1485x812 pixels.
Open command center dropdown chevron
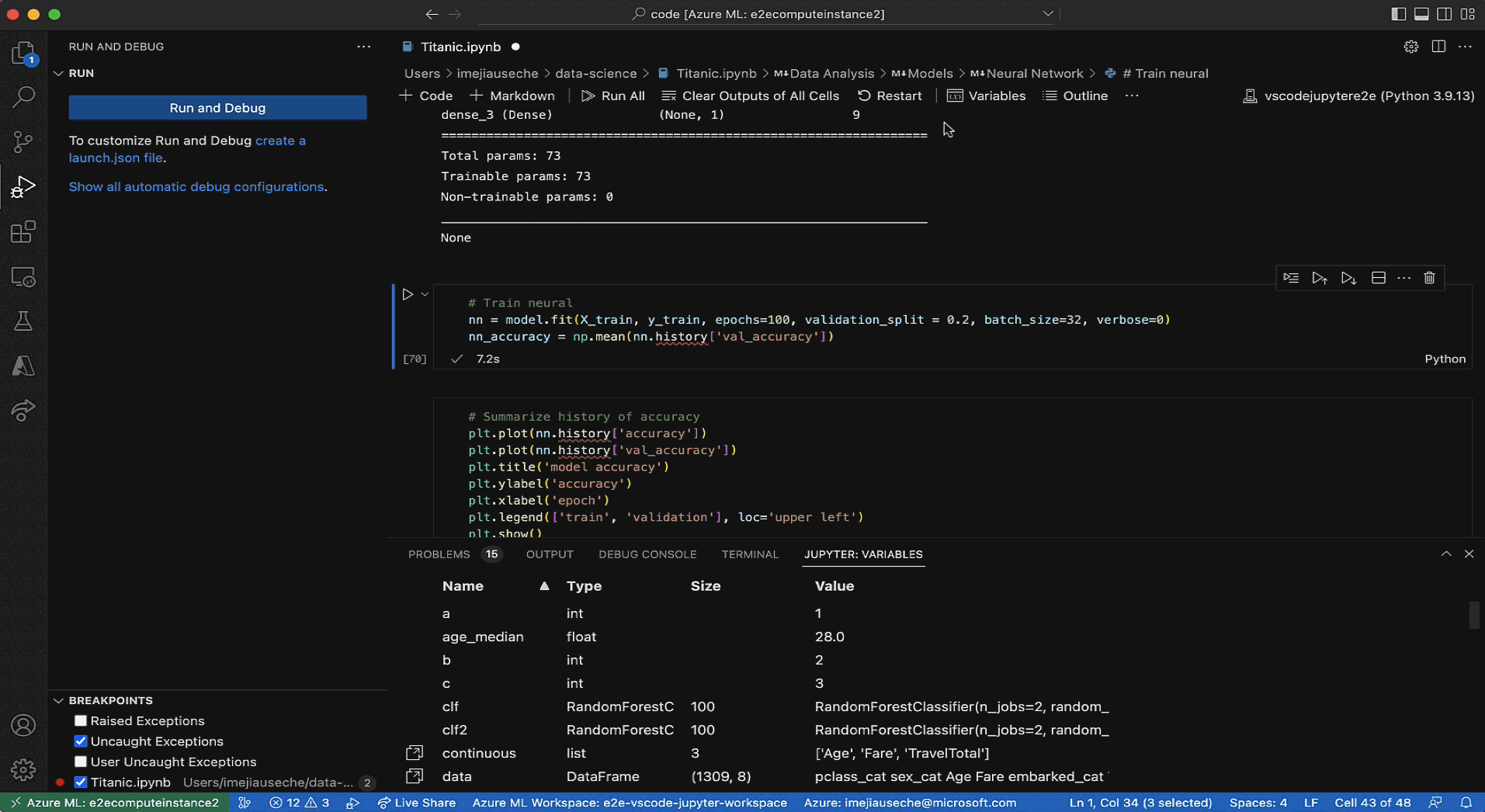click(1048, 14)
